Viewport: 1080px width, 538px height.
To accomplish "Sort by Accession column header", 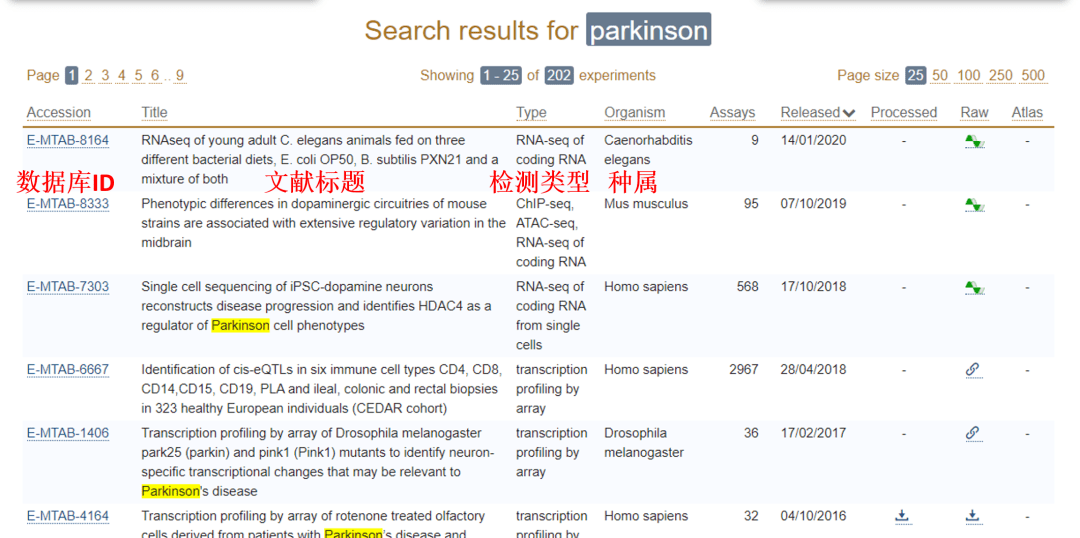I will point(59,112).
